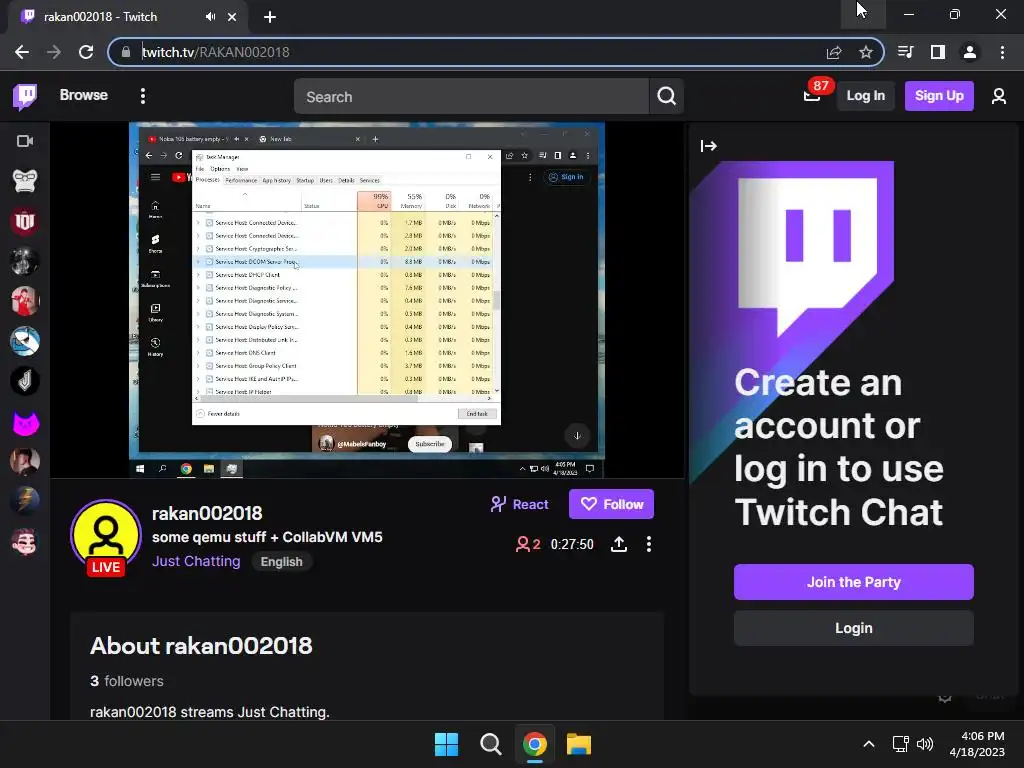This screenshot has width=1024, height=768.
Task: Click the Chrome taskbar icon
Action: click(534, 744)
